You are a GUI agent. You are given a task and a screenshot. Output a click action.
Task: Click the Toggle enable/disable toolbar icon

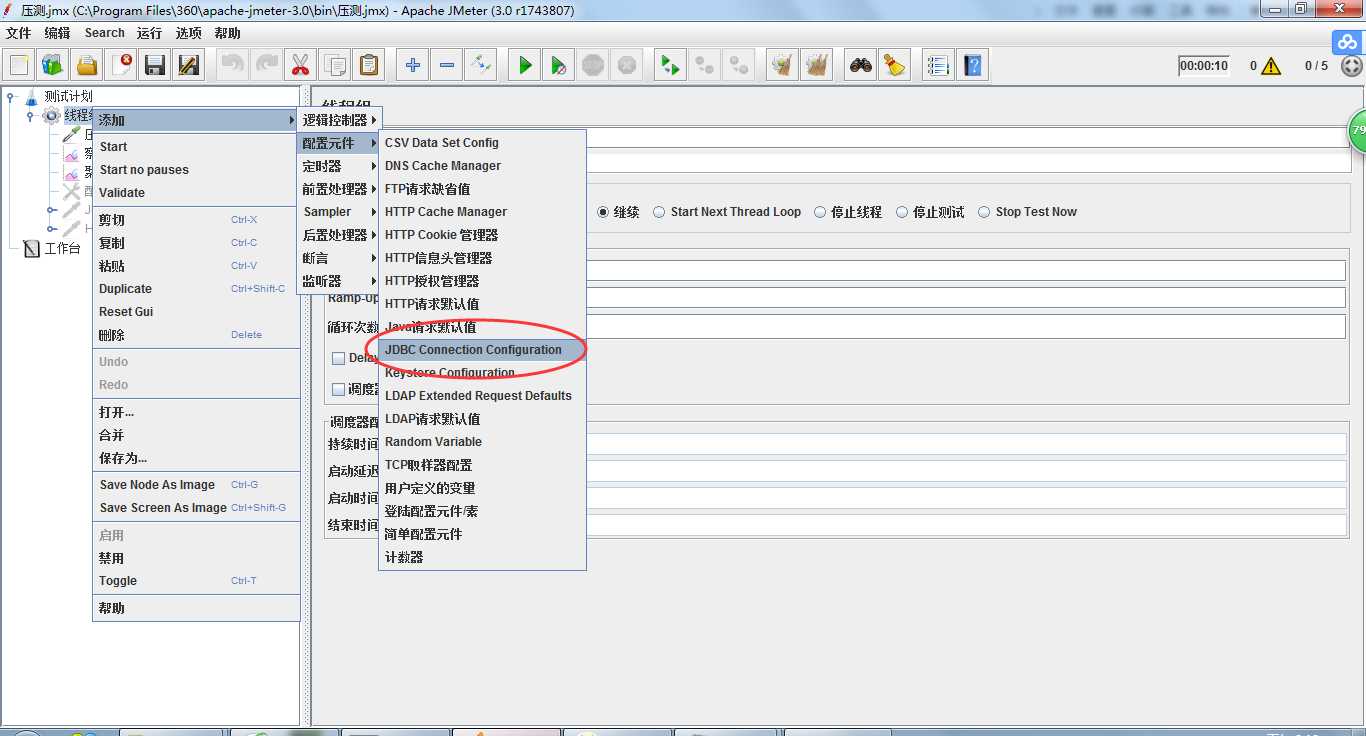480,66
